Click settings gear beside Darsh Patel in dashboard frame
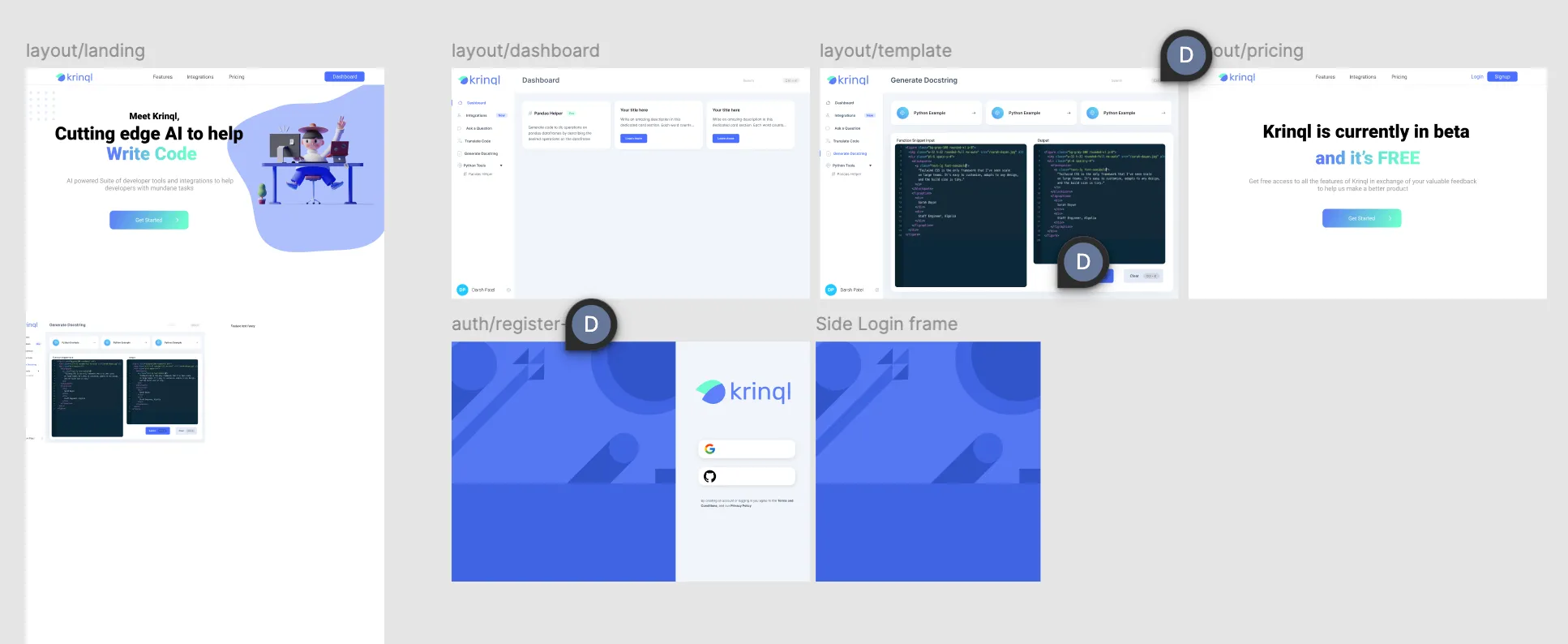The height and width of the screenshot is (644, 1568). [508, 290]
